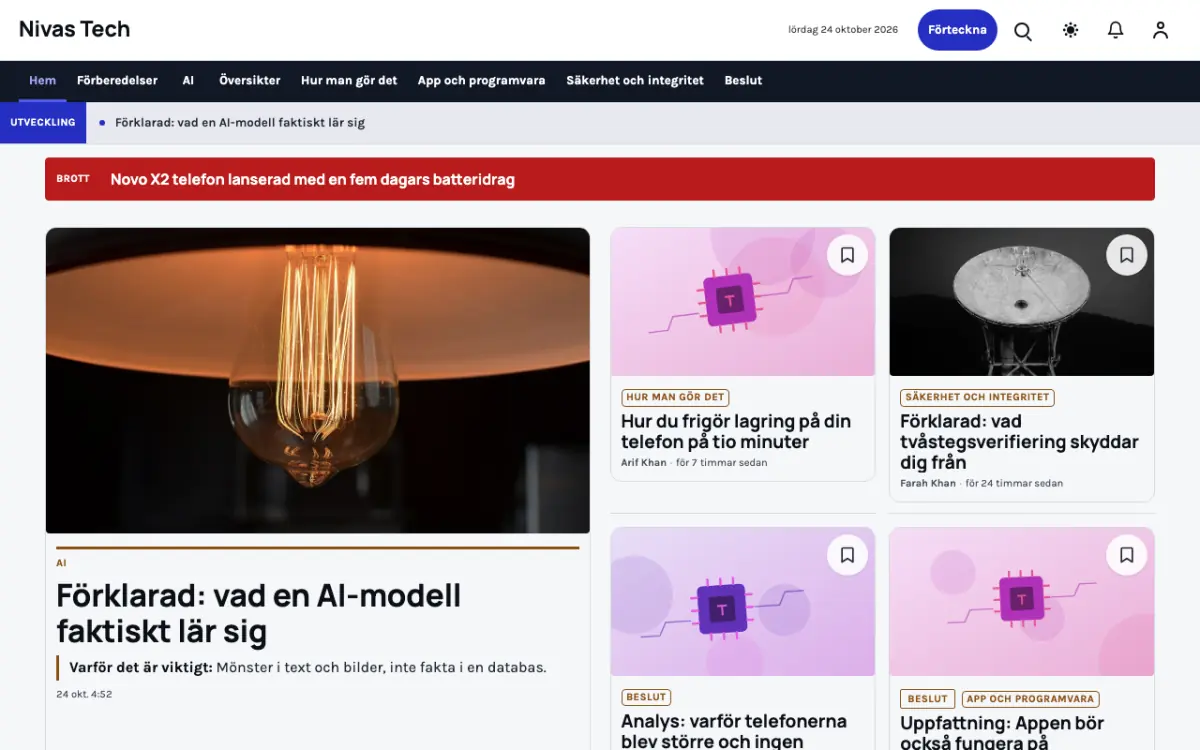Click 'för 7 timmar sedan' timestamp
The height and width of the screenshot is (750, 1200).
[x=721, y=463]
